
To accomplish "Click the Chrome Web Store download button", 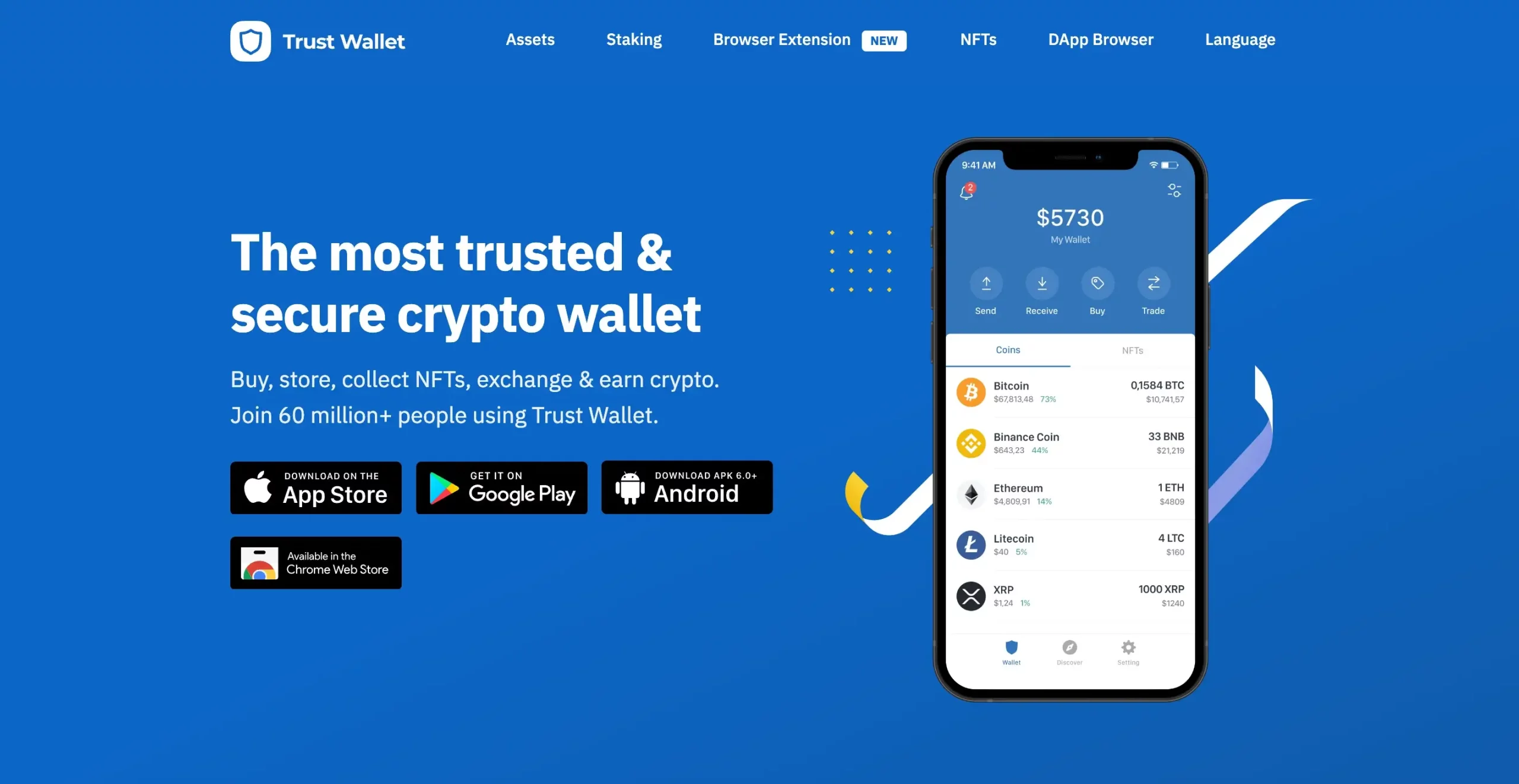I will point(316,563).
